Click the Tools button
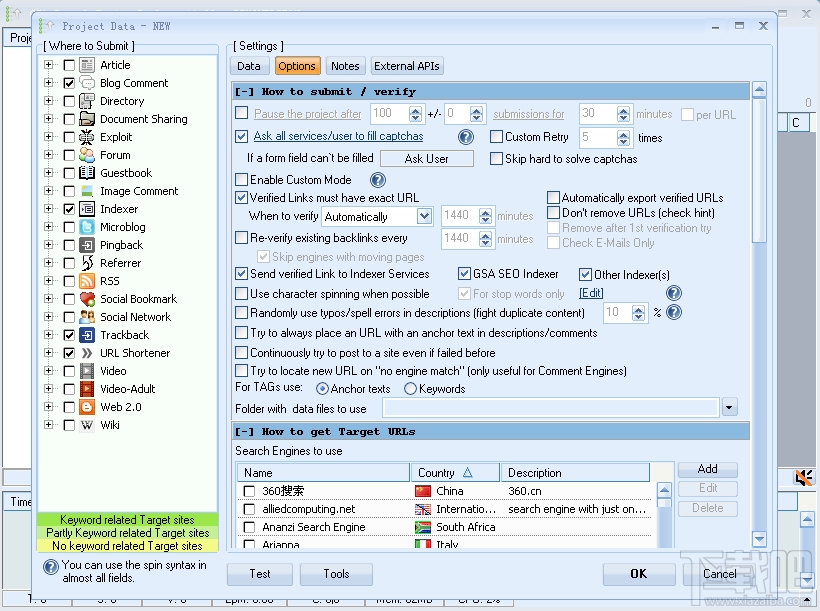The image size is (820, 611). (x=336, y=574)
